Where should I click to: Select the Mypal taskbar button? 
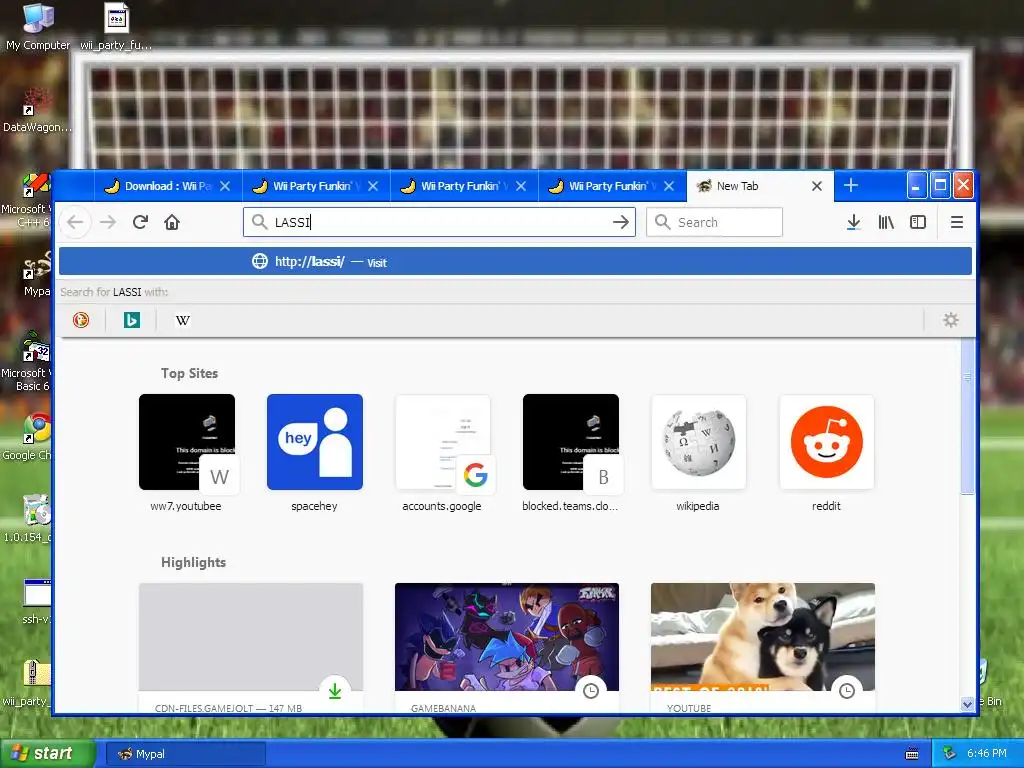pyautogui.click(x=185, y=754)
